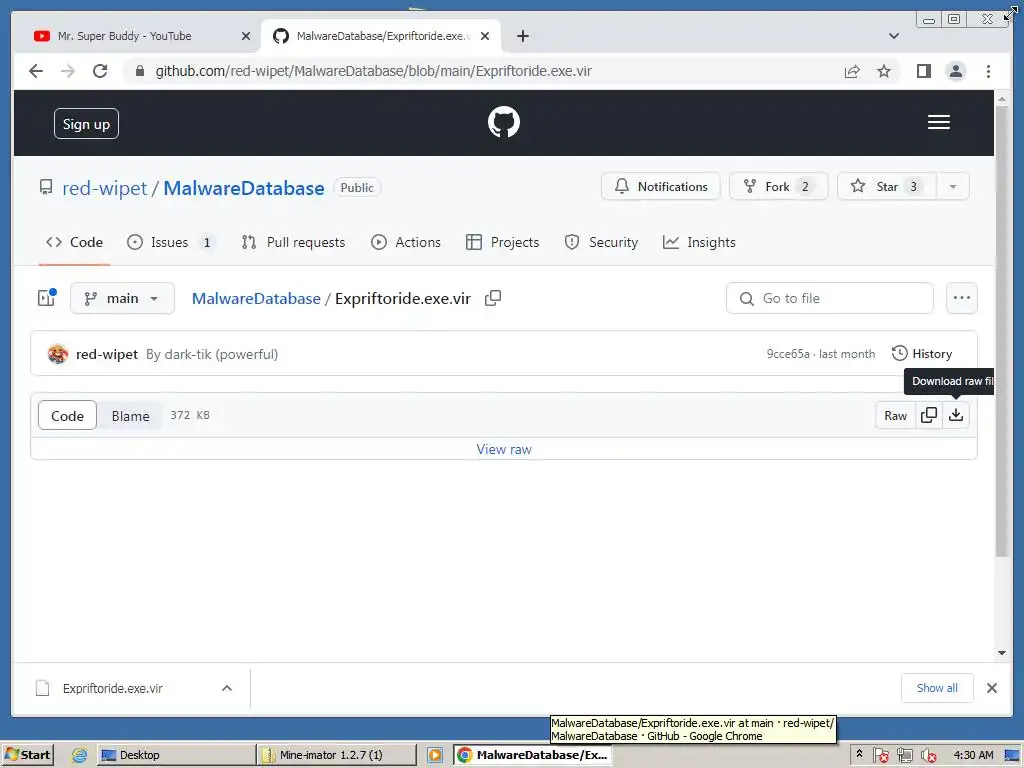Open the Issues tab

pyautogui.click(x=170, y=242)
